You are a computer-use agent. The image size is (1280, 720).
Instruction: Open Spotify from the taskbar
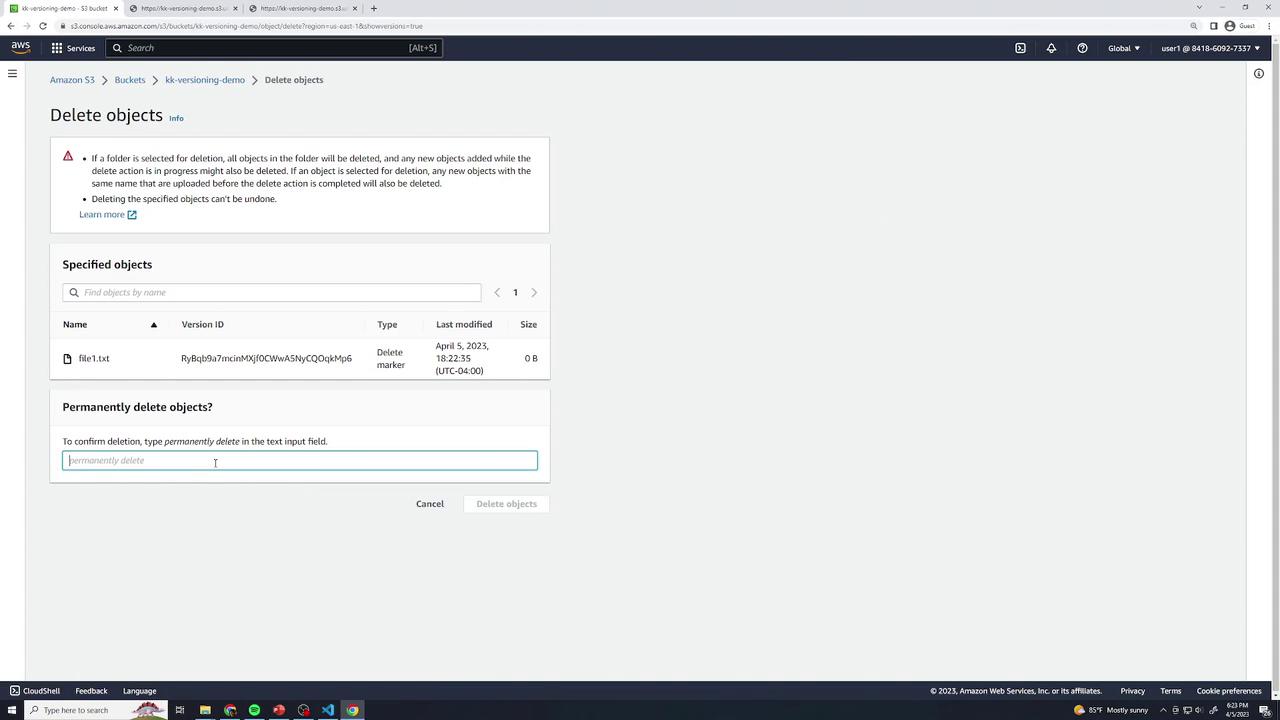254,710
